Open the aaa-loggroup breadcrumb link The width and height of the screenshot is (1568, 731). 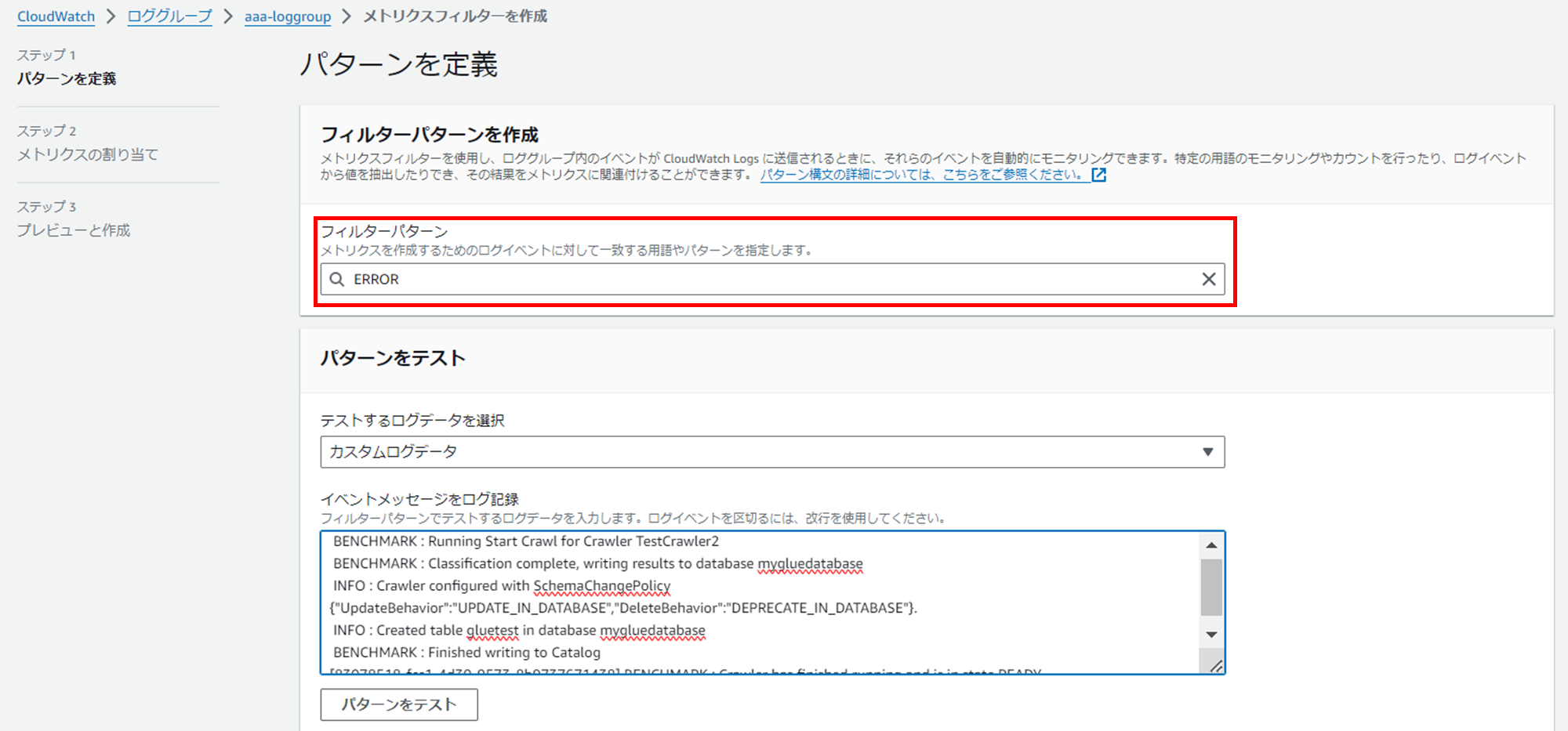pyautogui.click(x=288, y=16)
